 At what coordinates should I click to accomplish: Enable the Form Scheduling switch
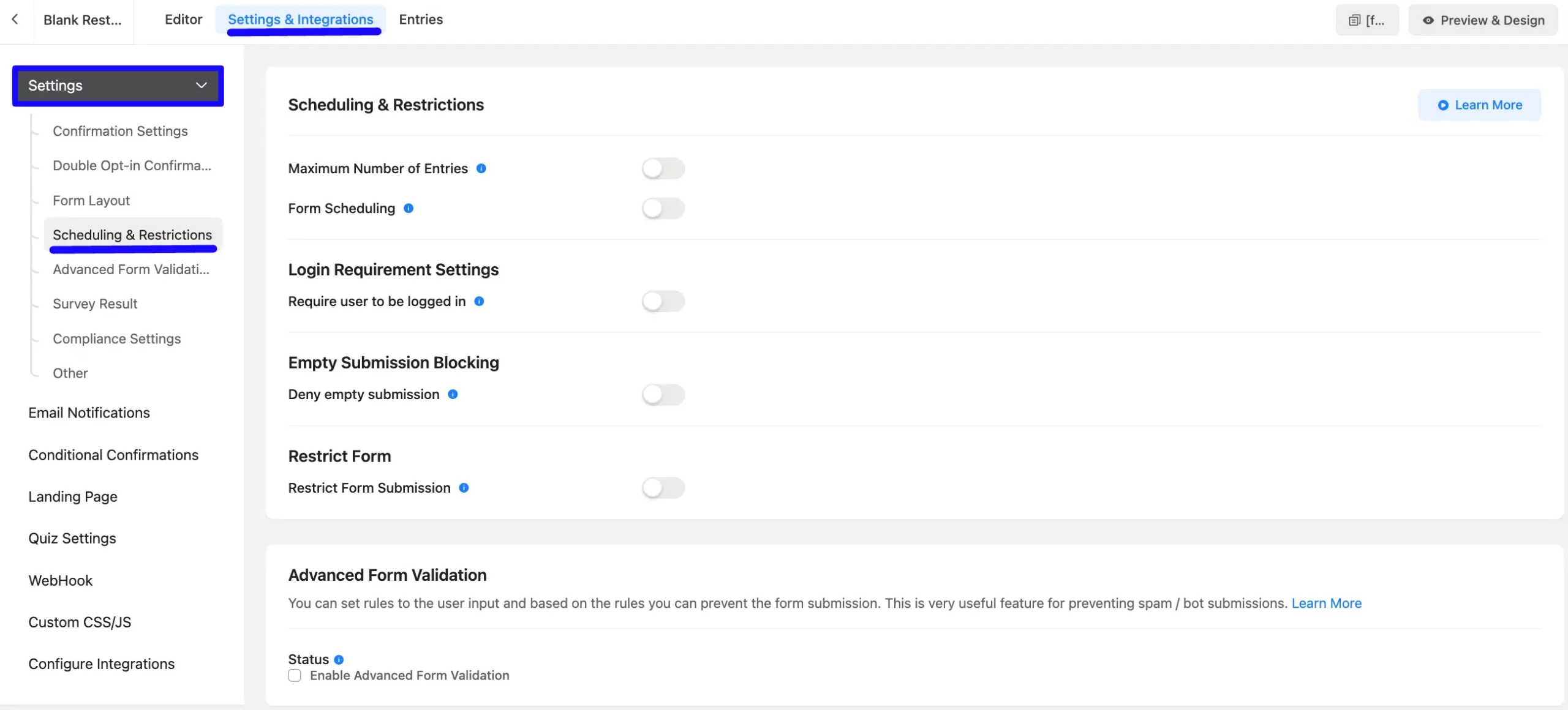point(663,208)
